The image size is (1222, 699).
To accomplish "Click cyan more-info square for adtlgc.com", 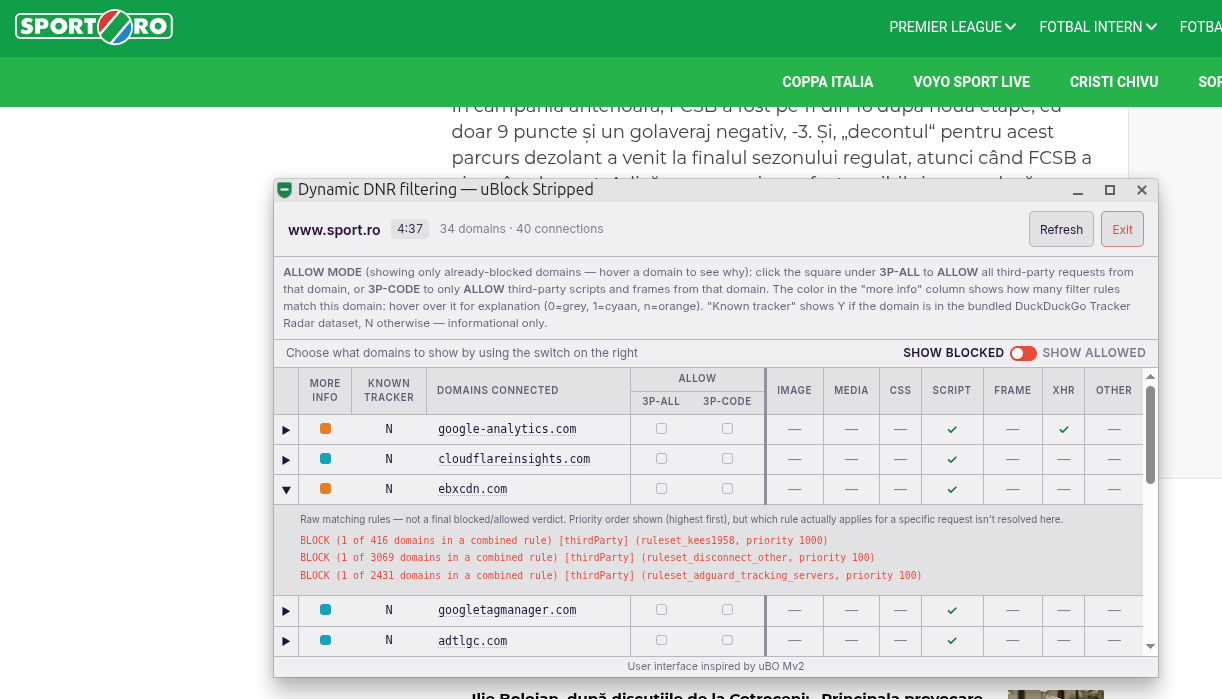I will [325, 640].
